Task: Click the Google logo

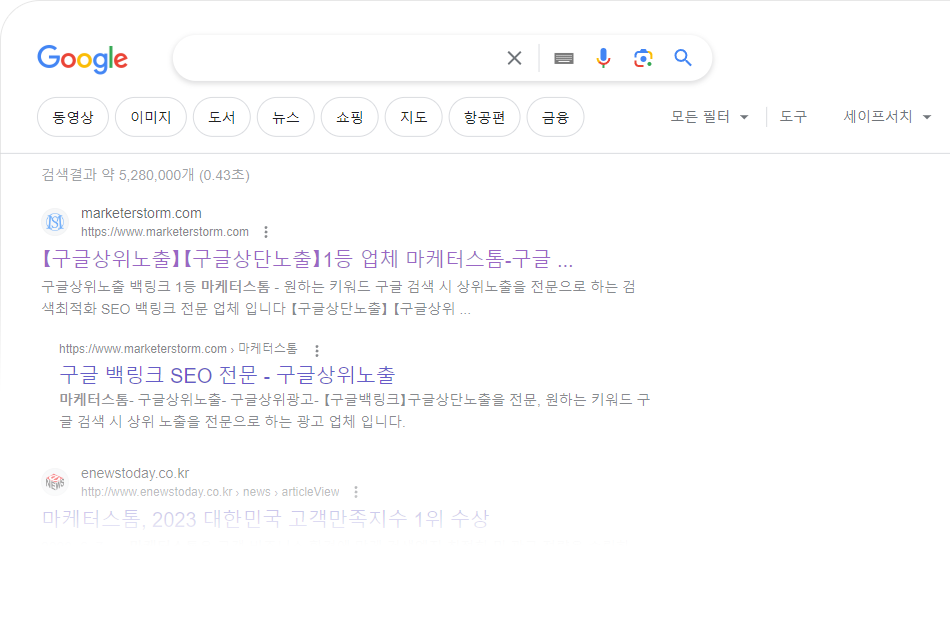Action: (82, 59)
